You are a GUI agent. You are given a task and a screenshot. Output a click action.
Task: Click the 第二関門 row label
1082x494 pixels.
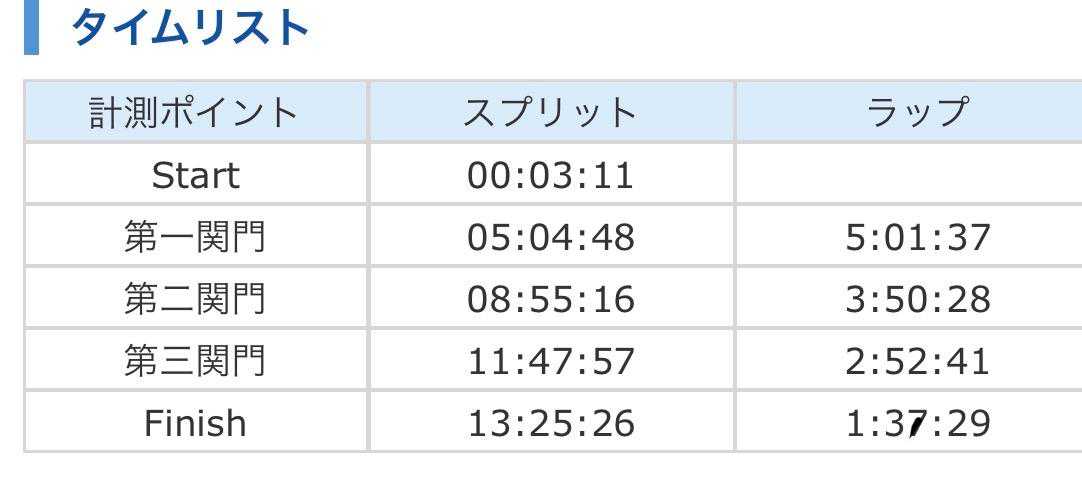point(195,300)
